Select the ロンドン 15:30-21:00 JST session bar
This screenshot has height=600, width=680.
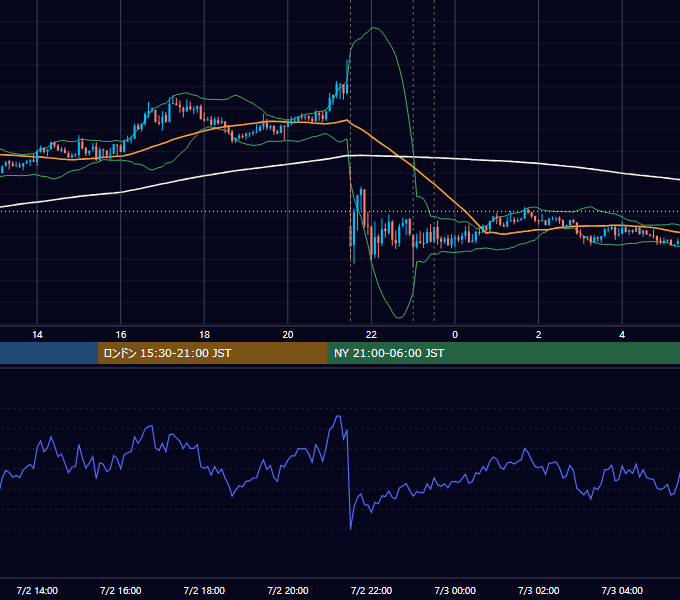212,353
